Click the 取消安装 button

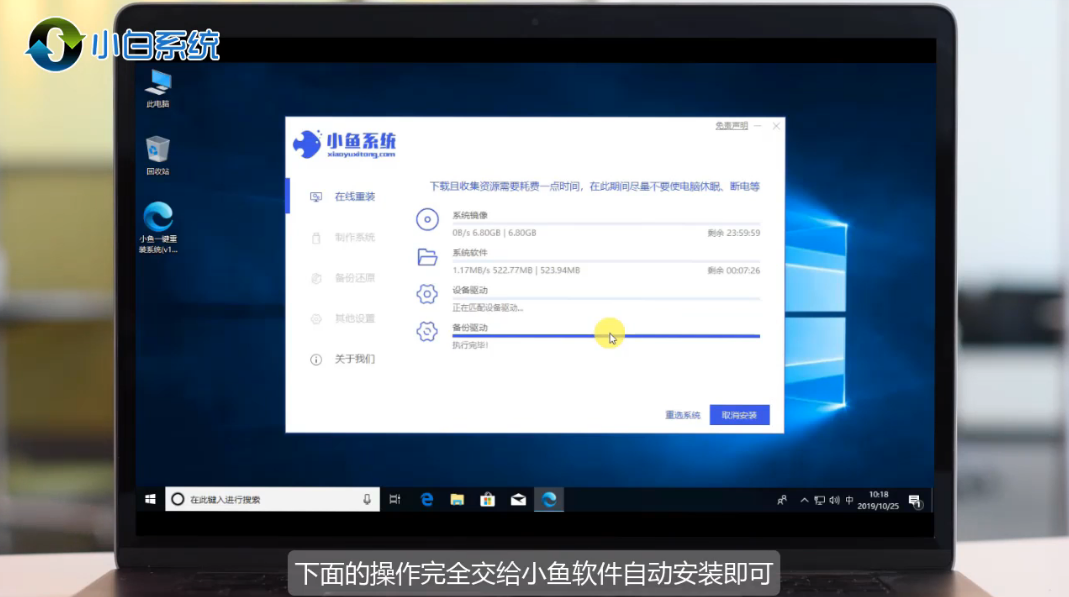click(x=740, y=415)
